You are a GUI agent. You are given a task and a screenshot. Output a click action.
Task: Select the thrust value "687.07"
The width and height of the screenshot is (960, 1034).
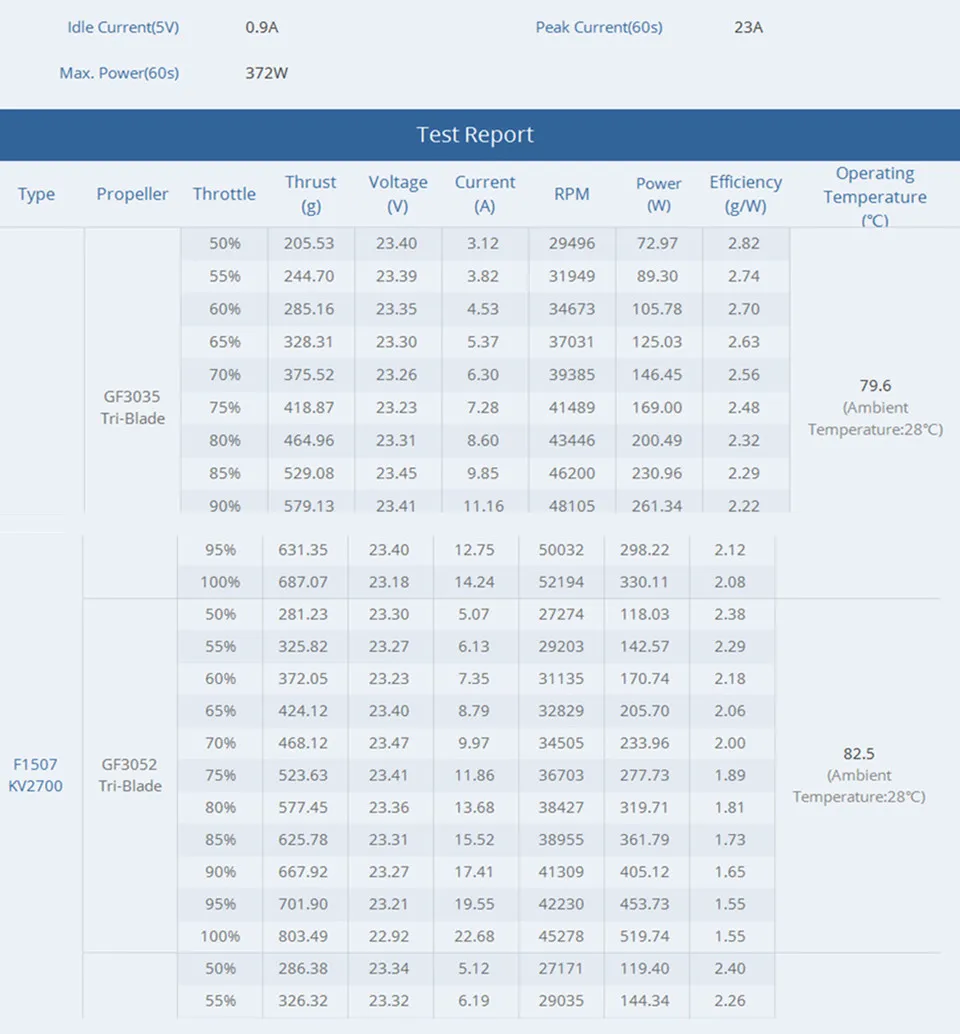303,582
